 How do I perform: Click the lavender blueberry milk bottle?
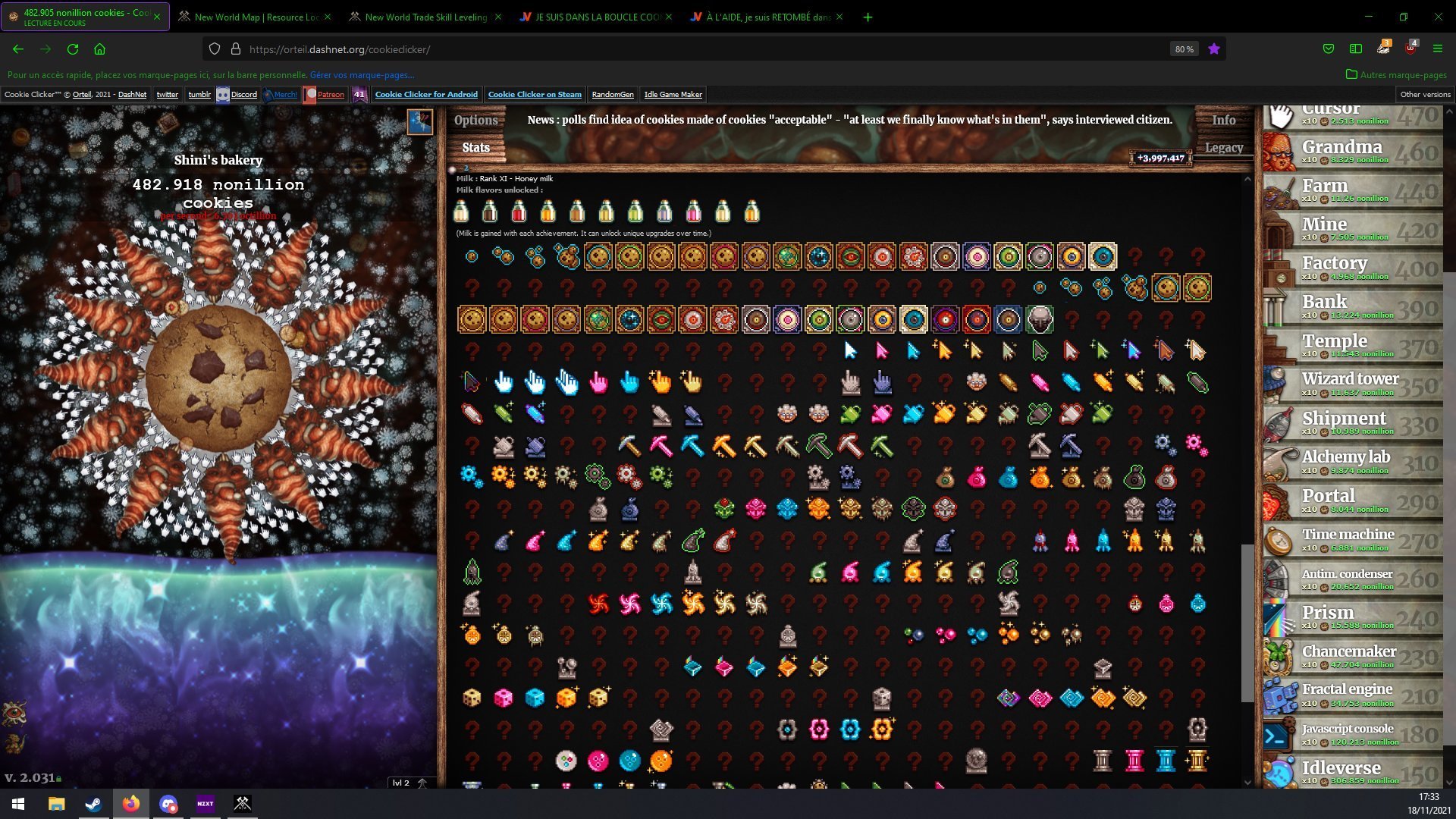[x=665, y=212]
